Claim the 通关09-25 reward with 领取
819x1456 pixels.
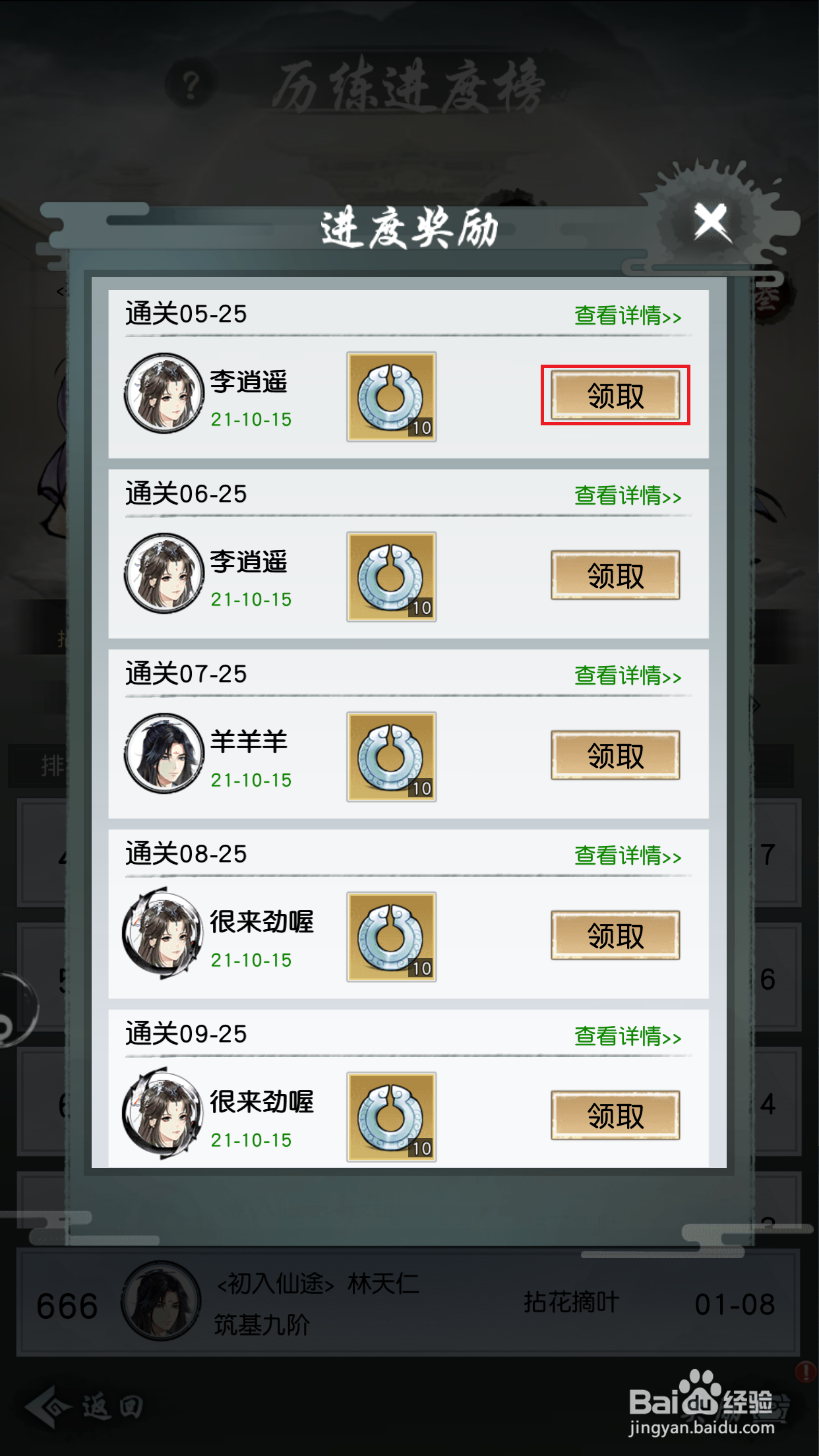[x=615, y=1116]
